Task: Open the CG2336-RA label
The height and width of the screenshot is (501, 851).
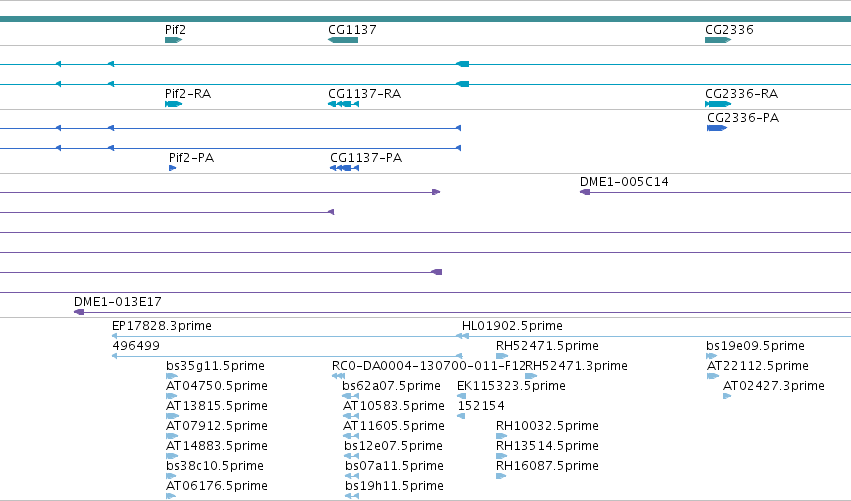Action: click(741, 94)
